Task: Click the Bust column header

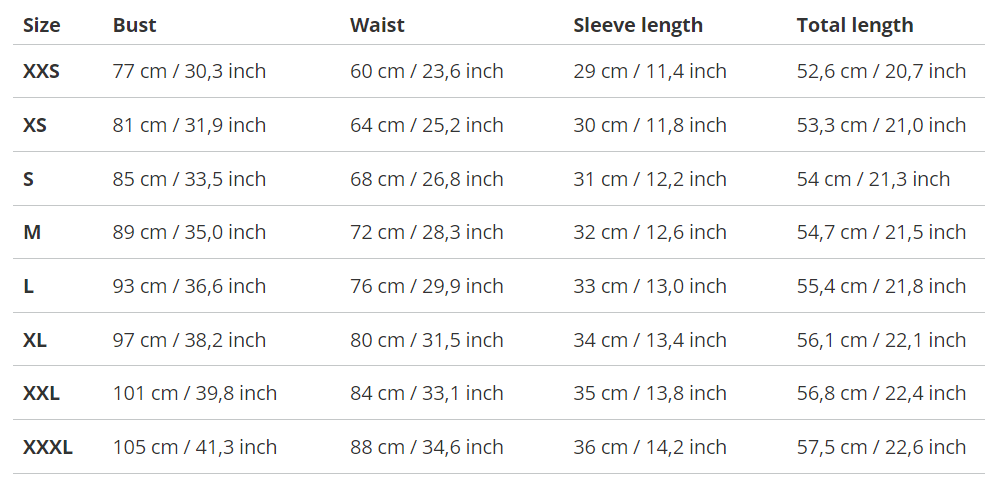Action: click(x=135, y=25)
